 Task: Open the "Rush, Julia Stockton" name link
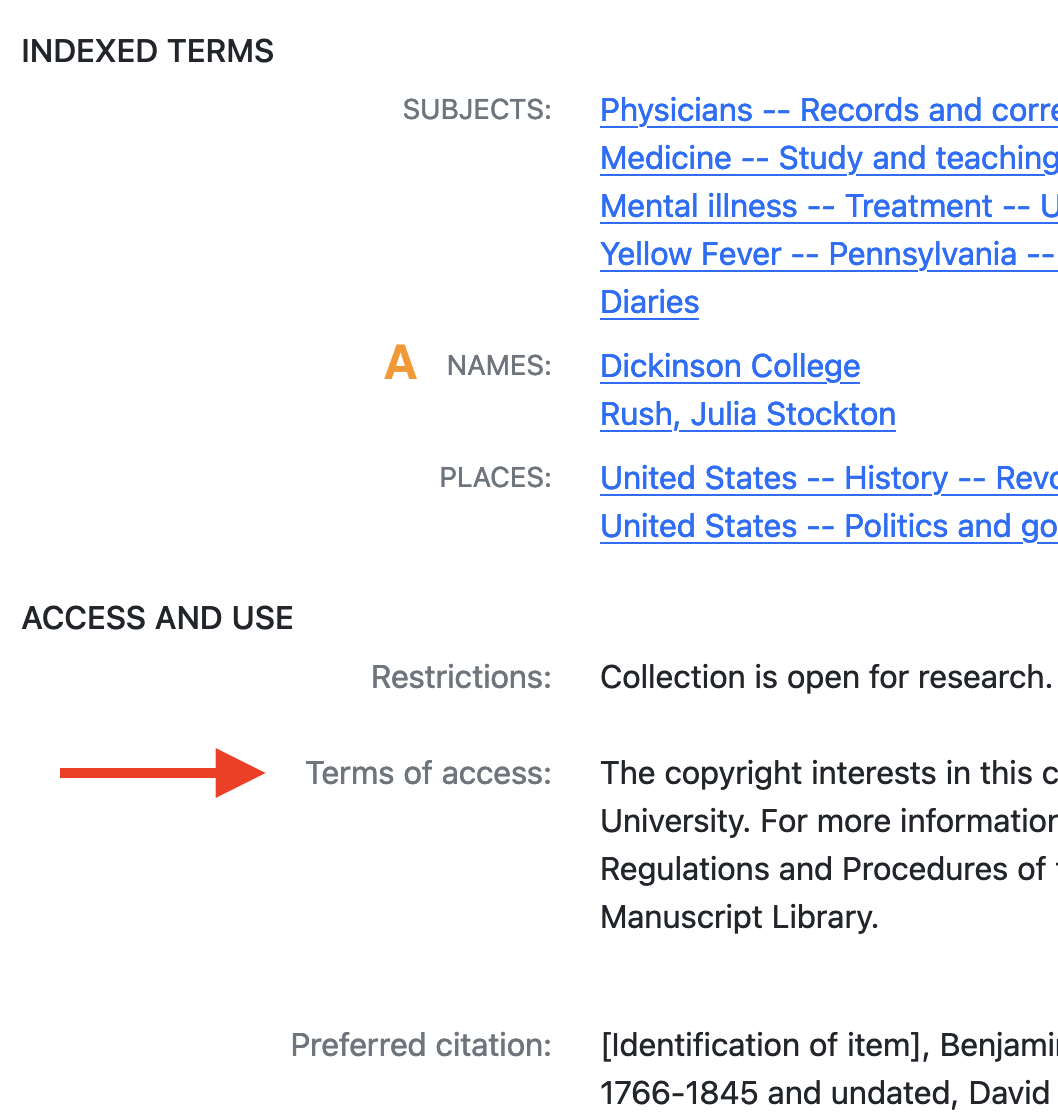coord(747,414)
